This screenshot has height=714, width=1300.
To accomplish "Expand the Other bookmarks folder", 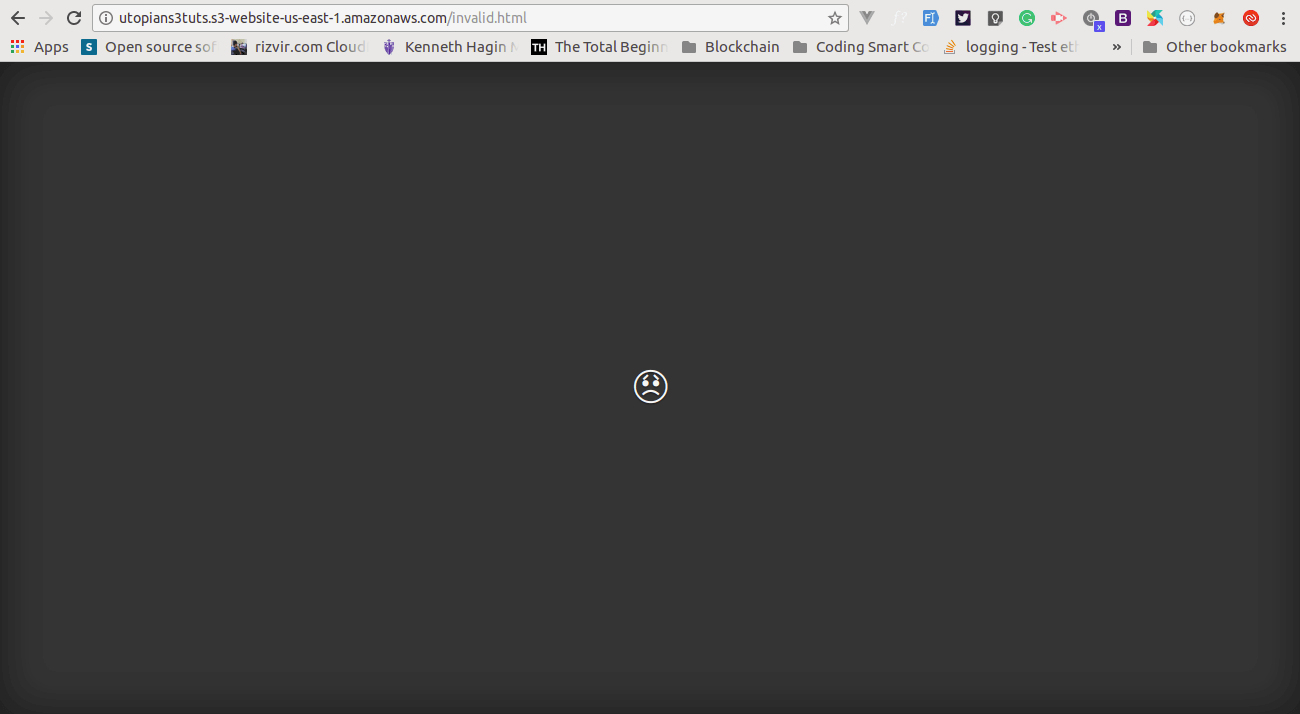I will 1214,47.
